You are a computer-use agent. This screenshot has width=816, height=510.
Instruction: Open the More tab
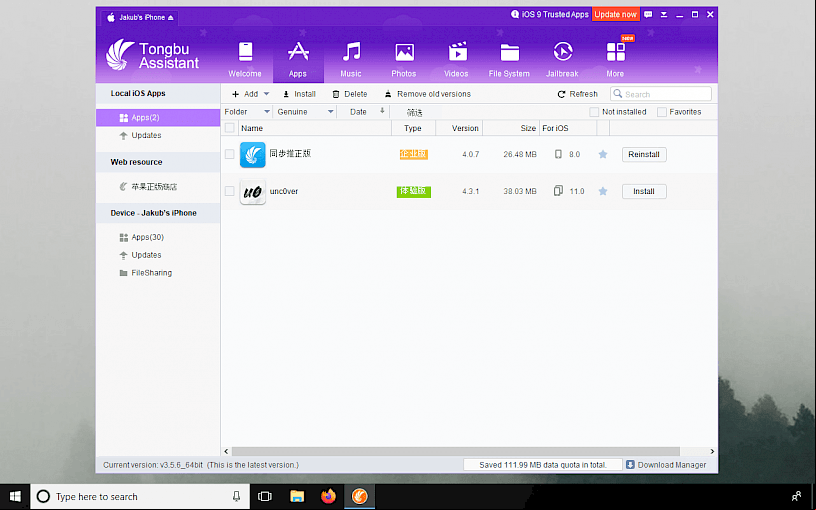point(615,59)
